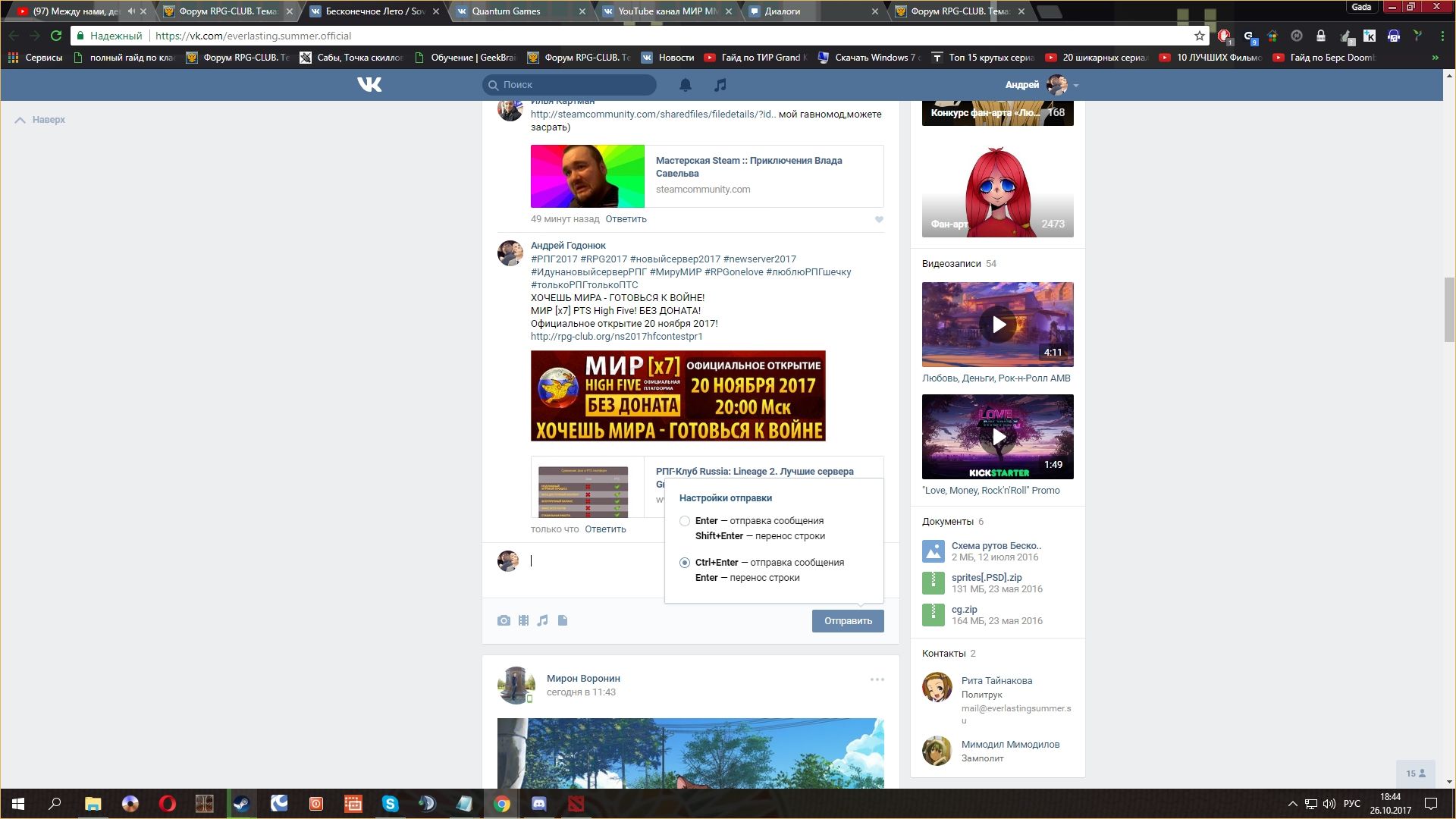Attach a document file icon
The height and width of the screenshot is (819, 1456).
coord(563,620)
